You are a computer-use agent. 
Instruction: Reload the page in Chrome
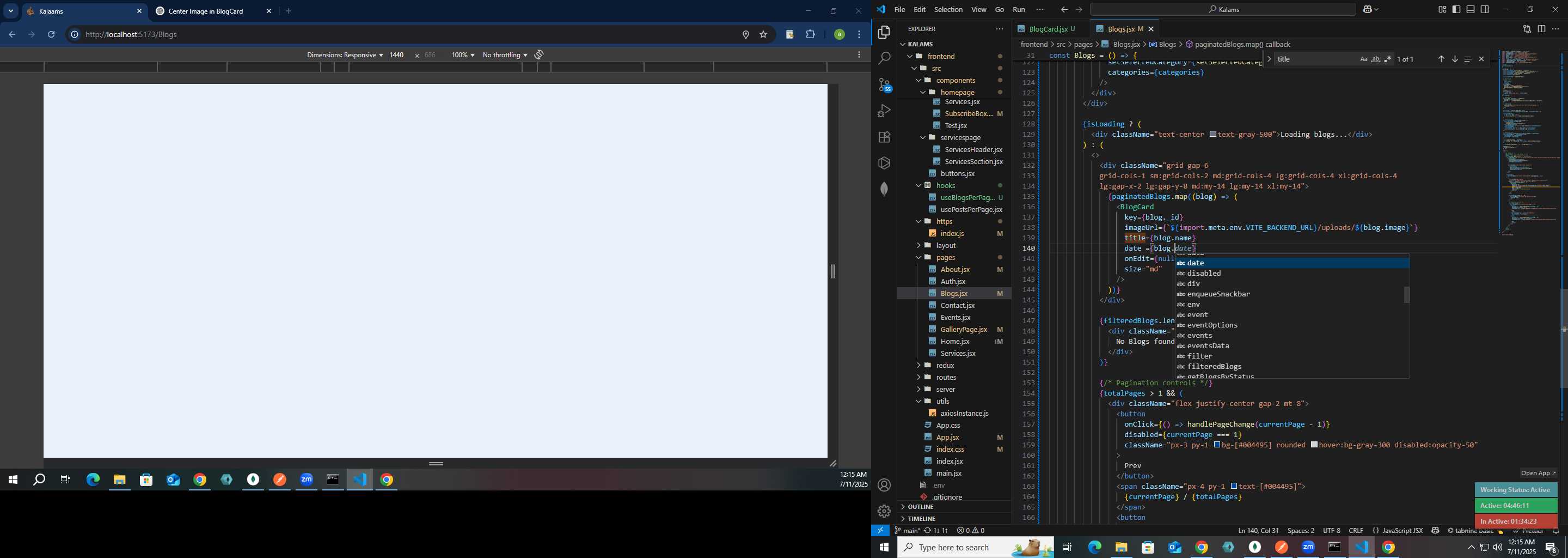point(52,35)
